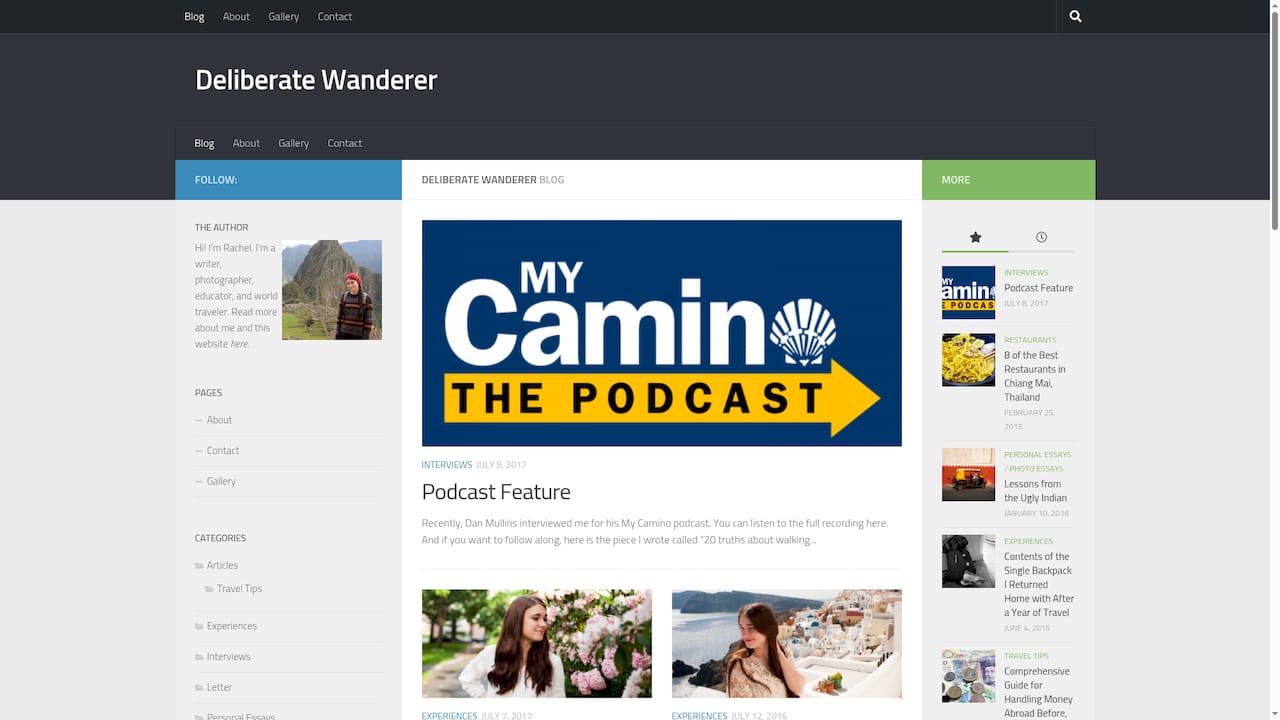Click folder icon beside Experiences category
The width and height of the screenshot is (1280, 720).
pos(199,627)
